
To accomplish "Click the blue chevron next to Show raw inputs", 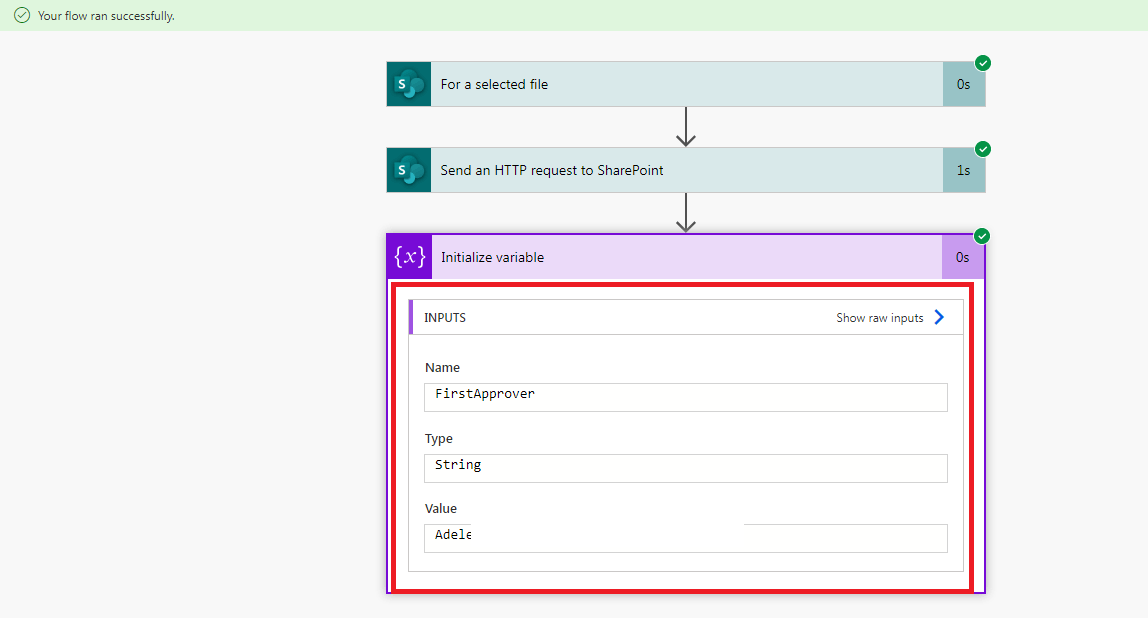I will (x=938, y=317).
